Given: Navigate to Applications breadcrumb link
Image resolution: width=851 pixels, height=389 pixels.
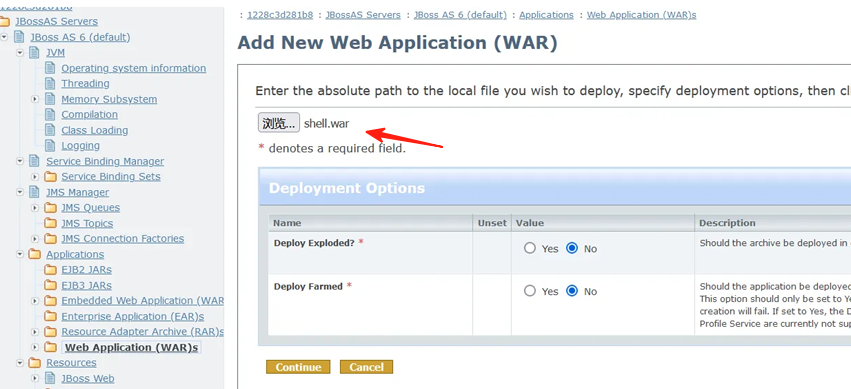Looking at the screenshot, I should click(x=547, y=15).
